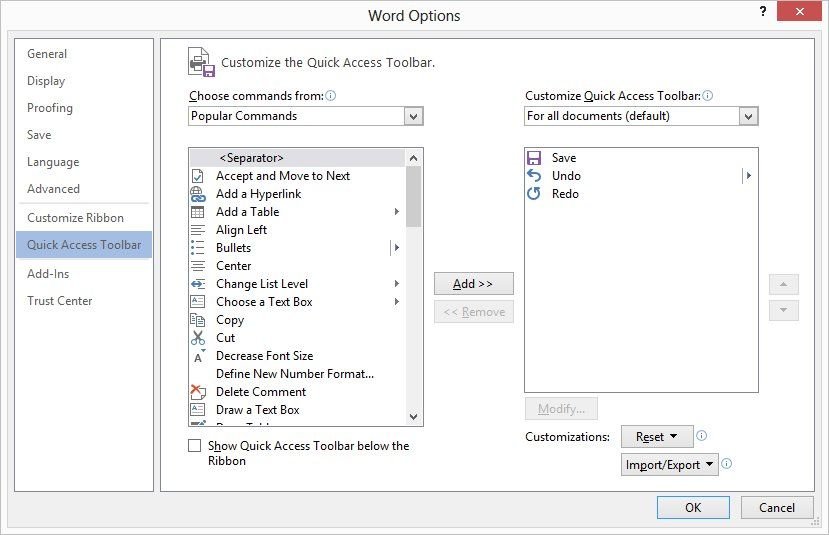Click the Delete Comment icon
Viewport: 829px width, 535px height.
coord(197,392)
